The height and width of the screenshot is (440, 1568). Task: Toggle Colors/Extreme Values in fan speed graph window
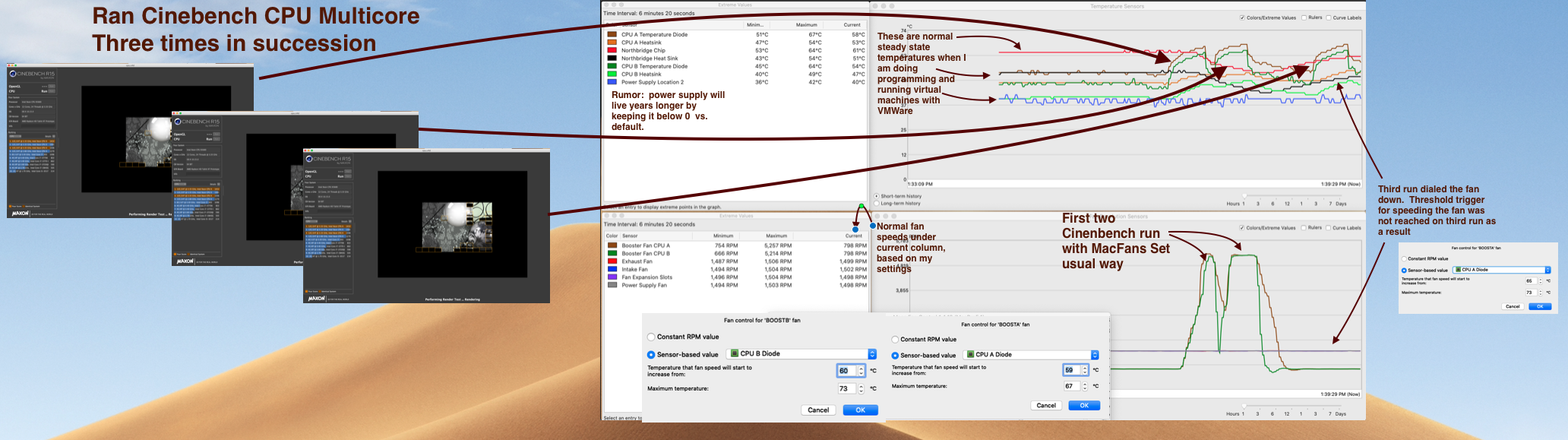click(1242, 227)
